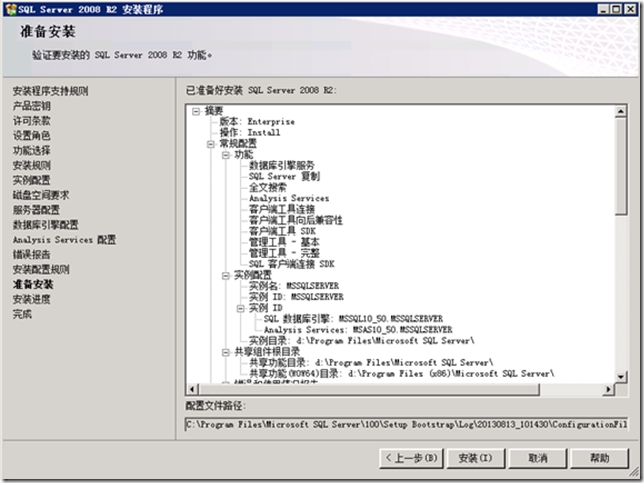The height and width of the screenshot is (483, 644).
Task: Click scroll down arrow of summary tree
Action: click(621, 377)
